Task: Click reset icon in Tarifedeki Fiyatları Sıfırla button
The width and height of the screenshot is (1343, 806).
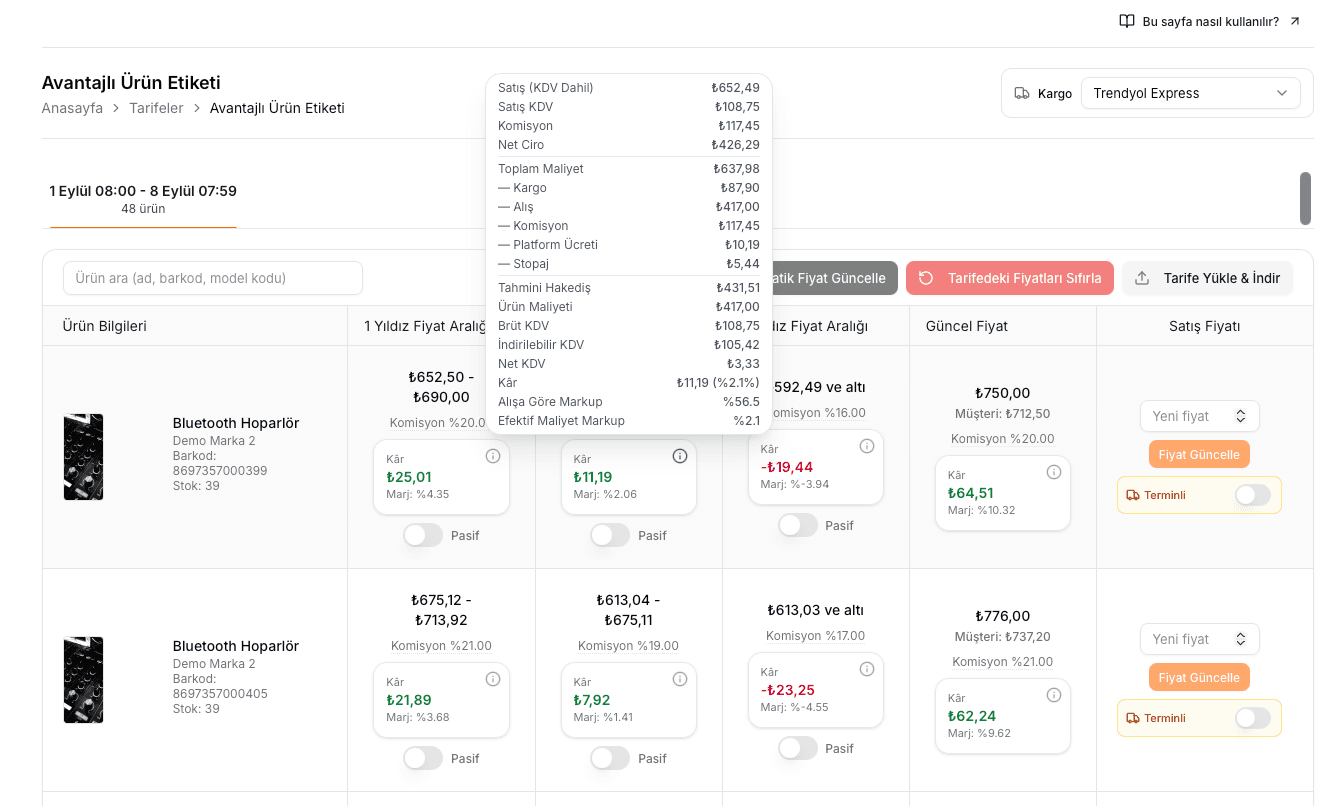Action: coord(926,278)
